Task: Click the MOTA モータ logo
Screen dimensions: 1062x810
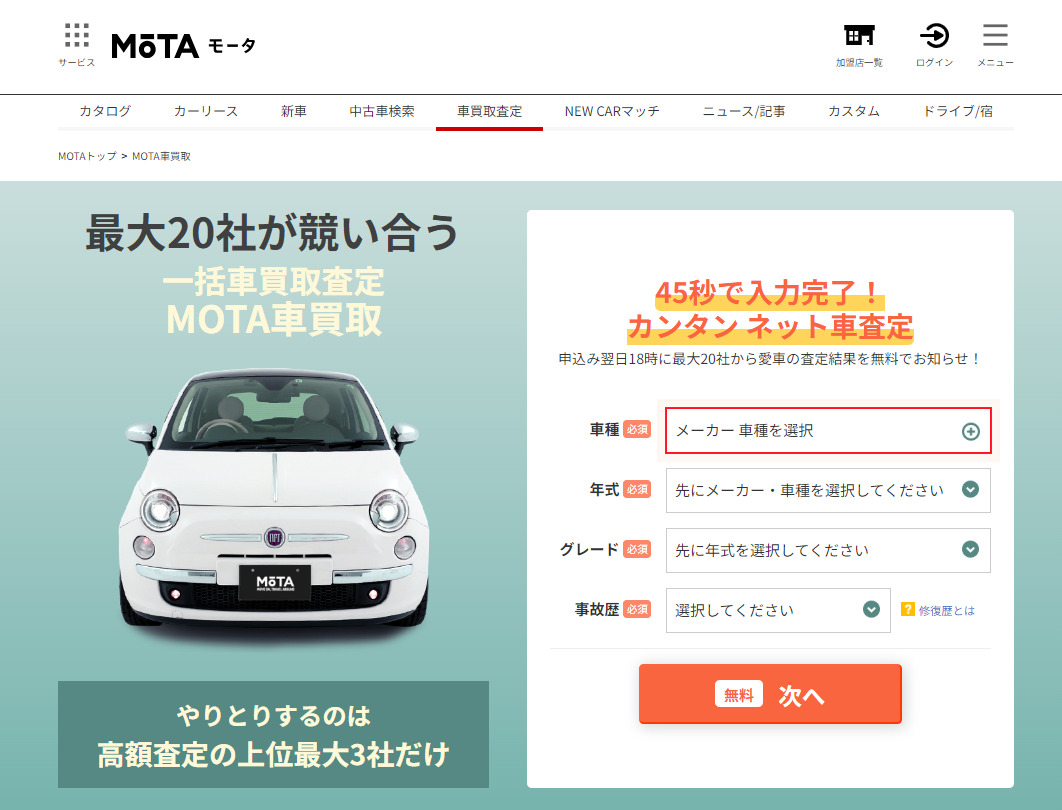Action: [184, 46]
